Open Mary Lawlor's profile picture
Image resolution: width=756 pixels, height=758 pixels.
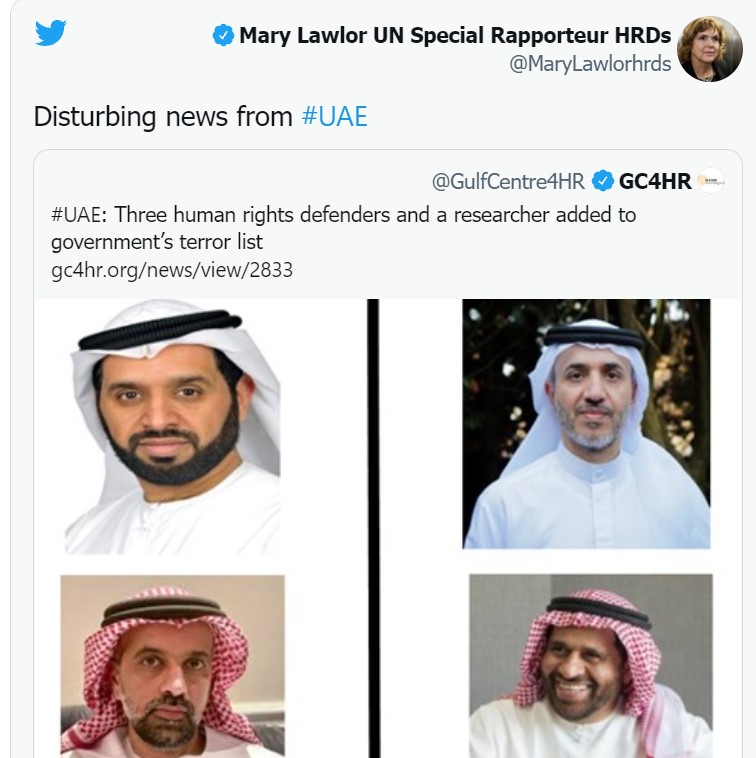click(709, 49)
